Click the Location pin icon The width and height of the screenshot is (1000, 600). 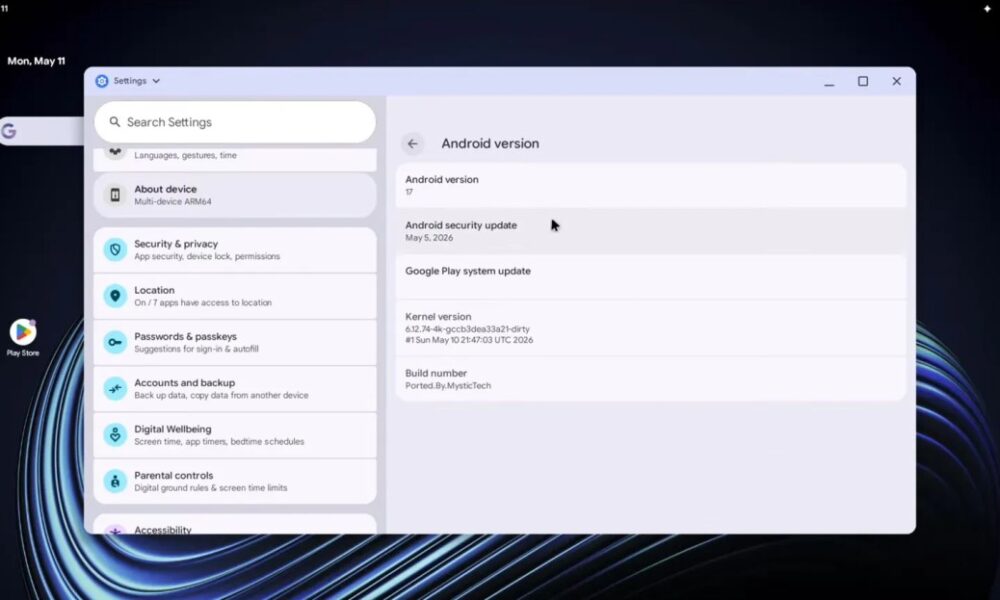[115, 296]
